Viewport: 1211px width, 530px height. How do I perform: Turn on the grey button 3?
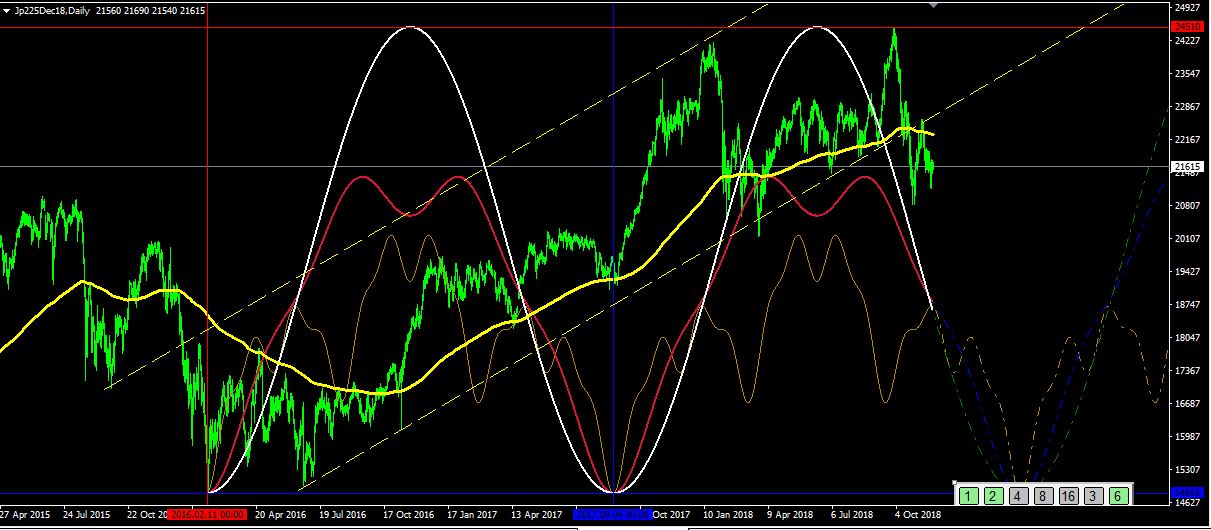(x=1092, y=495)
